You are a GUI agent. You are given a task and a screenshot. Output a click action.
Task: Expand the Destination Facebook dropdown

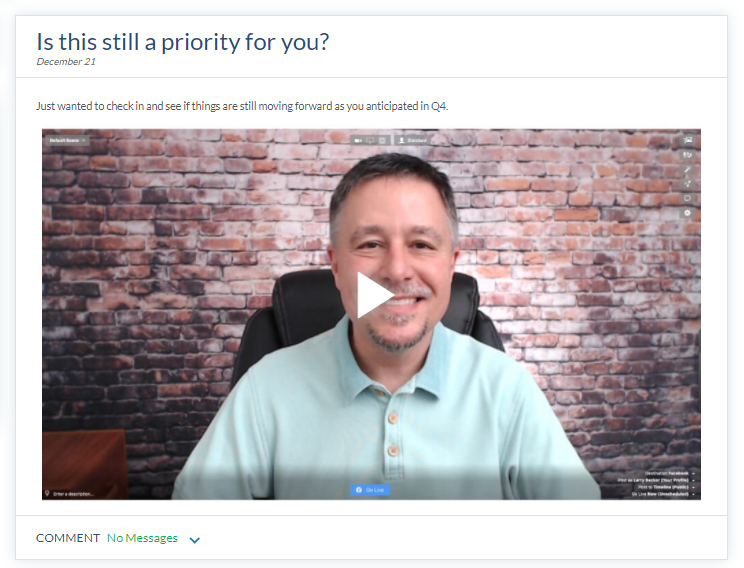click(x=670, y=473)
